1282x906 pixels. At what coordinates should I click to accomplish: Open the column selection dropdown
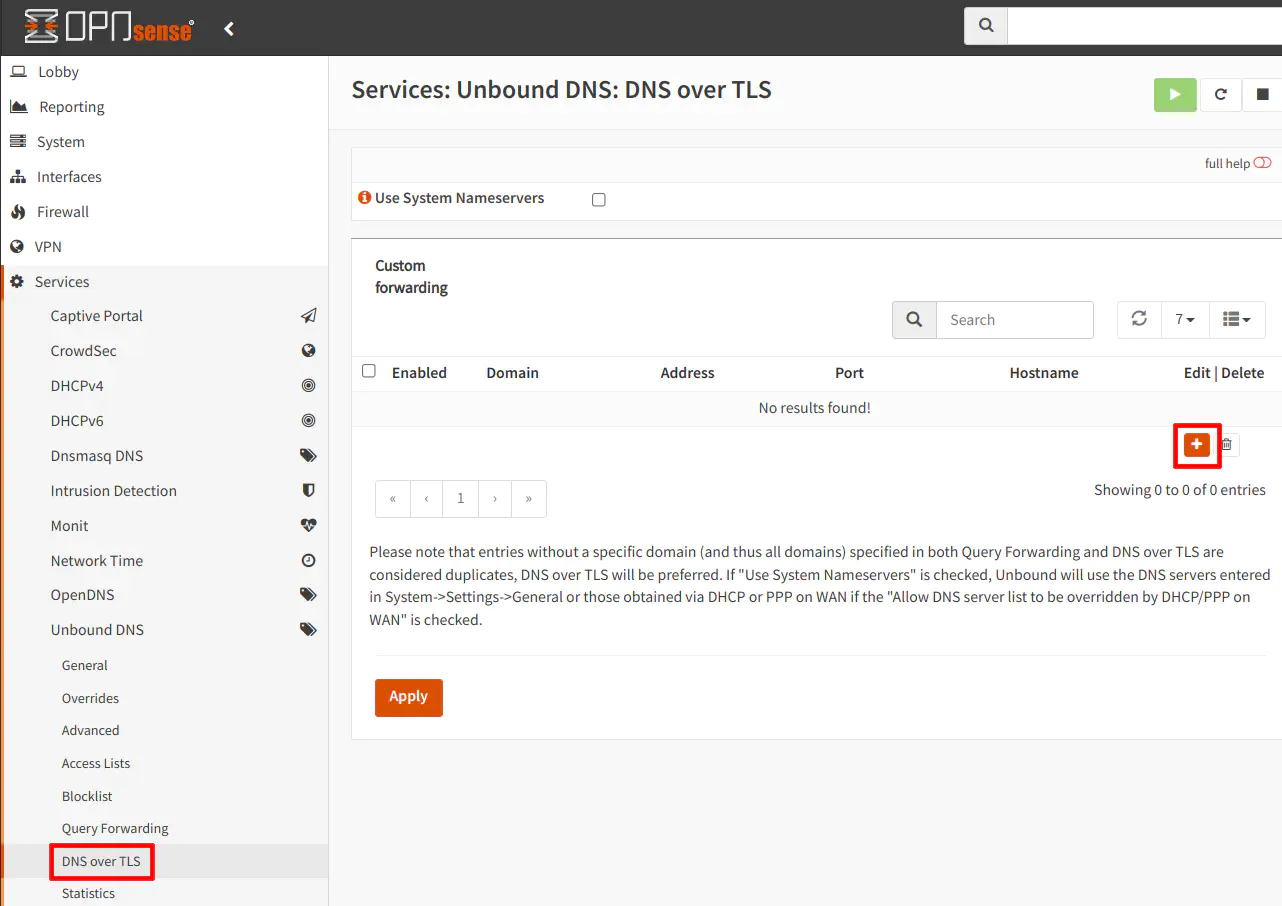pos(1237,319)
